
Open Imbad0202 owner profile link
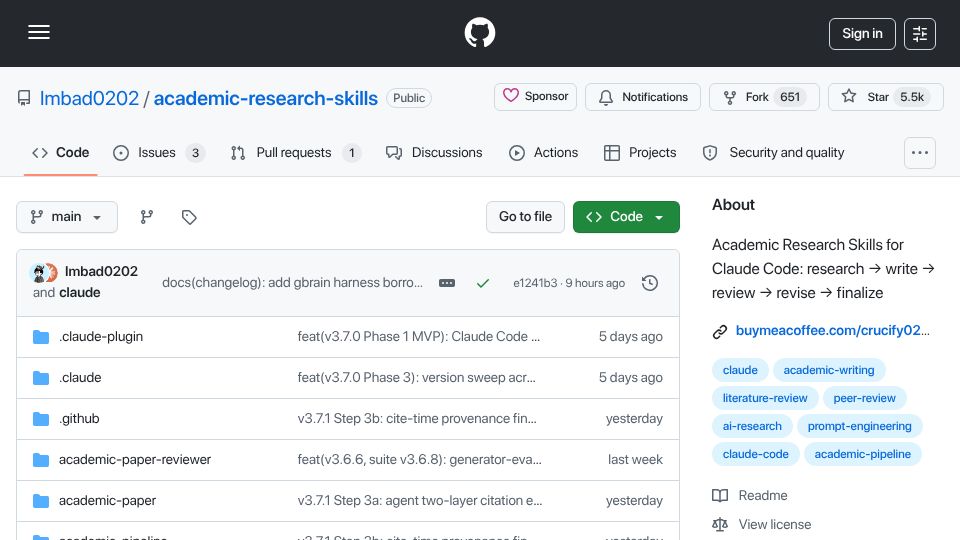[89, 98]
